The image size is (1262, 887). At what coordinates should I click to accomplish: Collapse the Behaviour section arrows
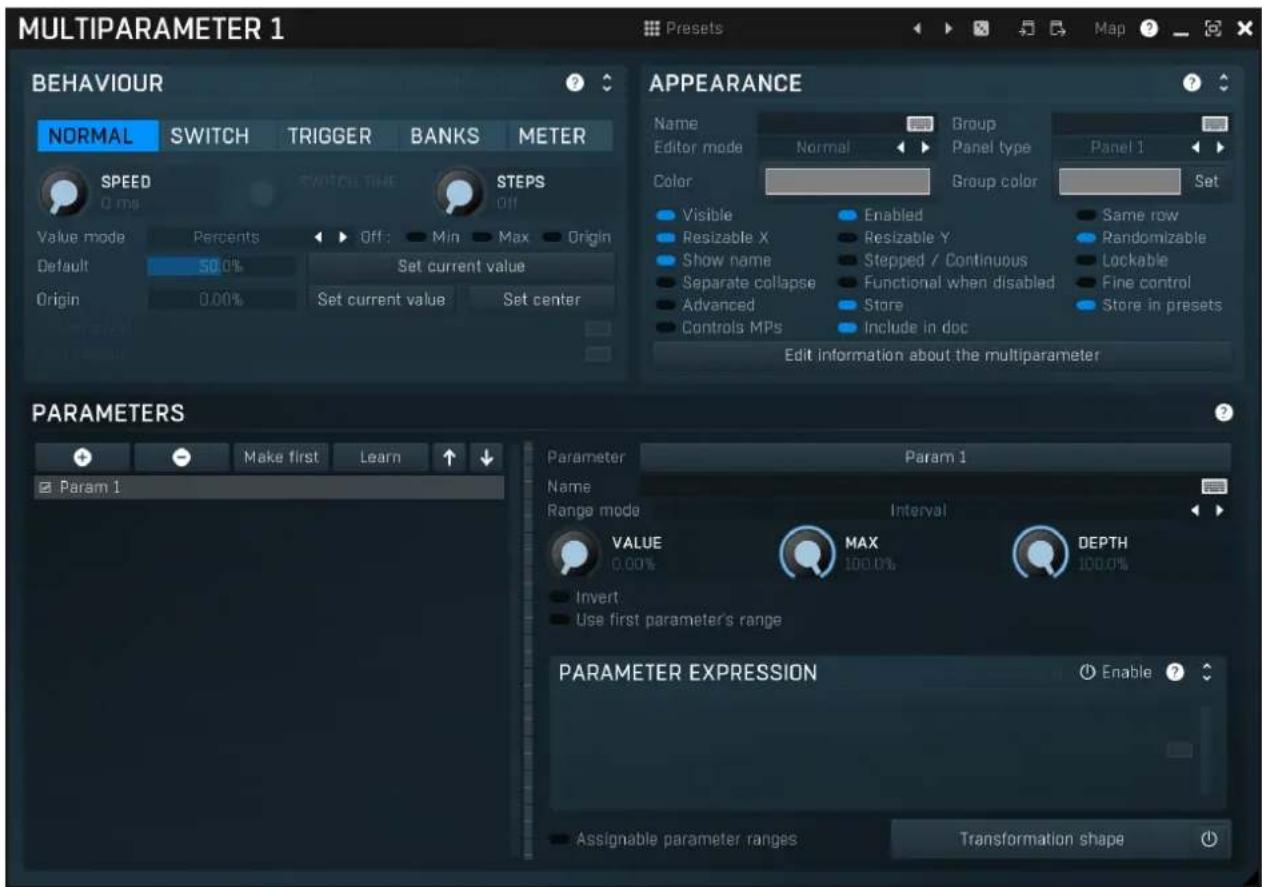point(606,84)
